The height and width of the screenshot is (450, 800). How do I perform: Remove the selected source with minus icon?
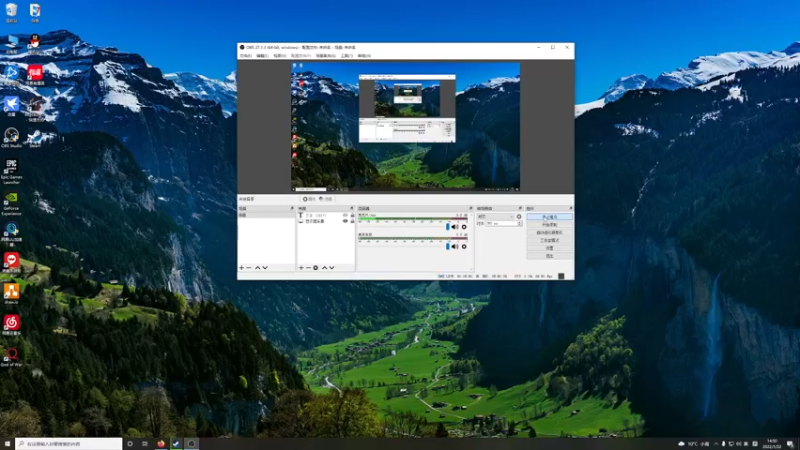[x=308, y=268]
